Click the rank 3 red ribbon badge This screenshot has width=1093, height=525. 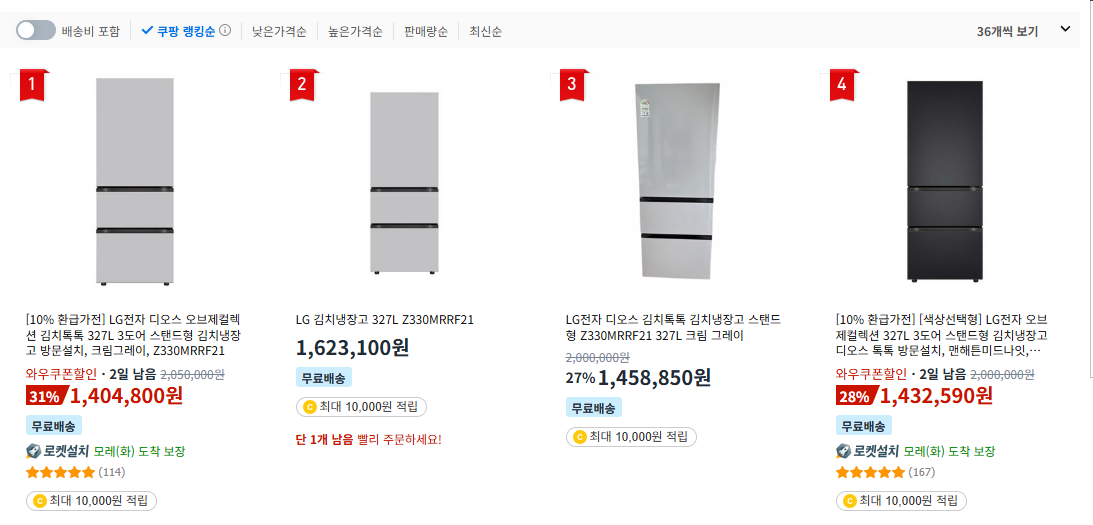click(x=572, y=84)
